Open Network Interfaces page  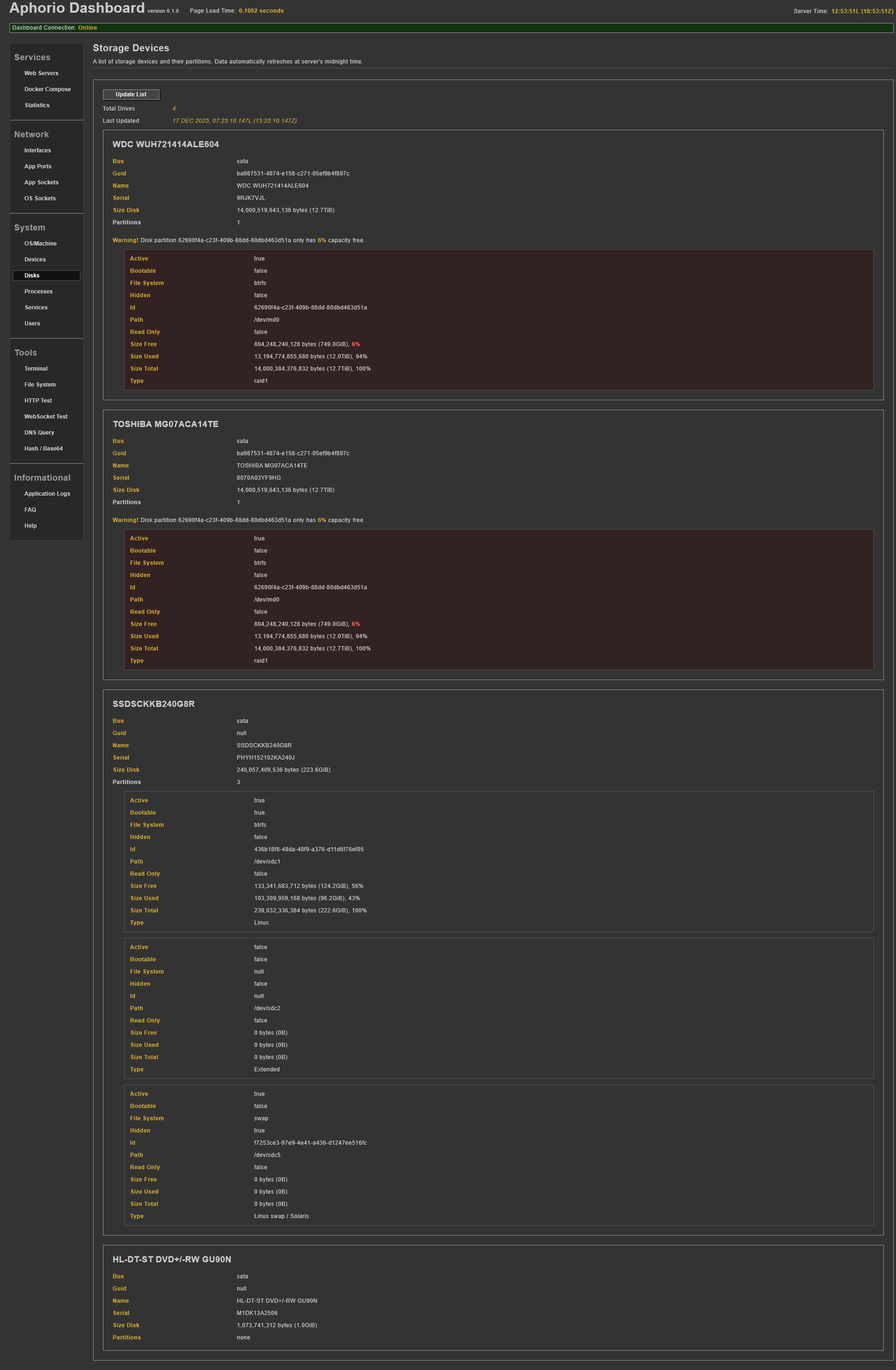point(38,151)
